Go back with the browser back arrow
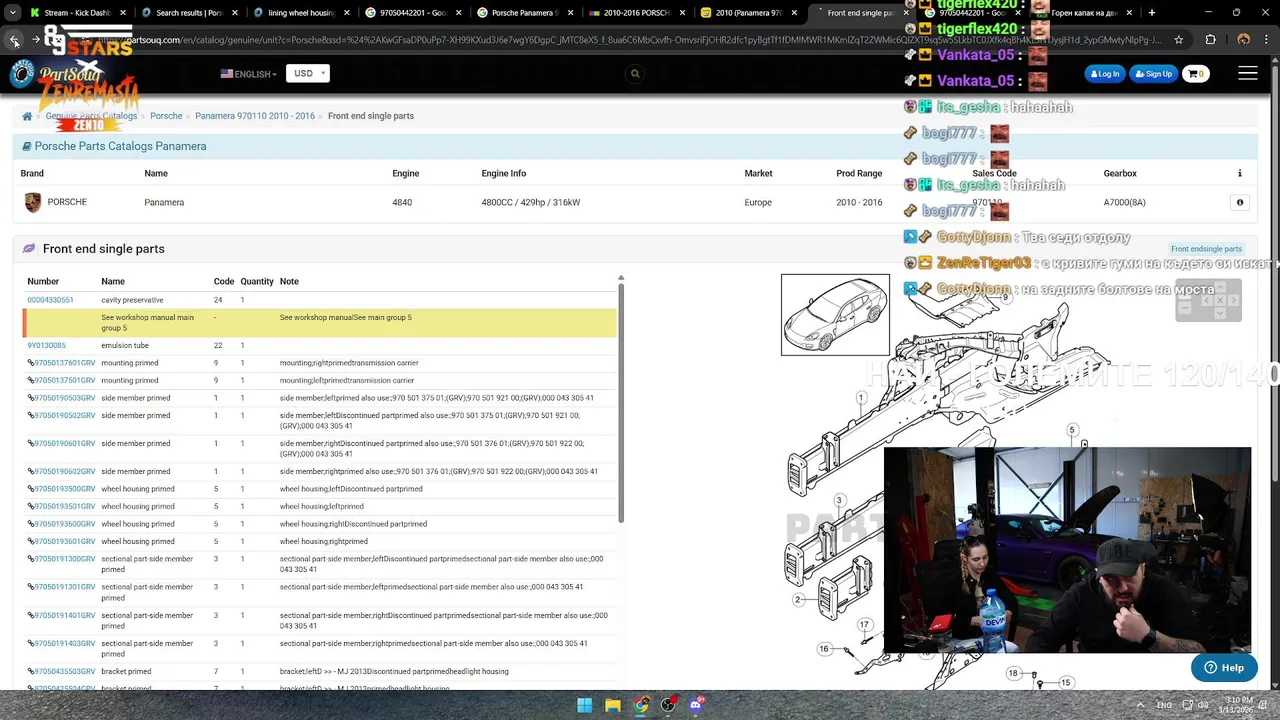Viewport: 1280px width, 720px height. (x=15, y=40)
